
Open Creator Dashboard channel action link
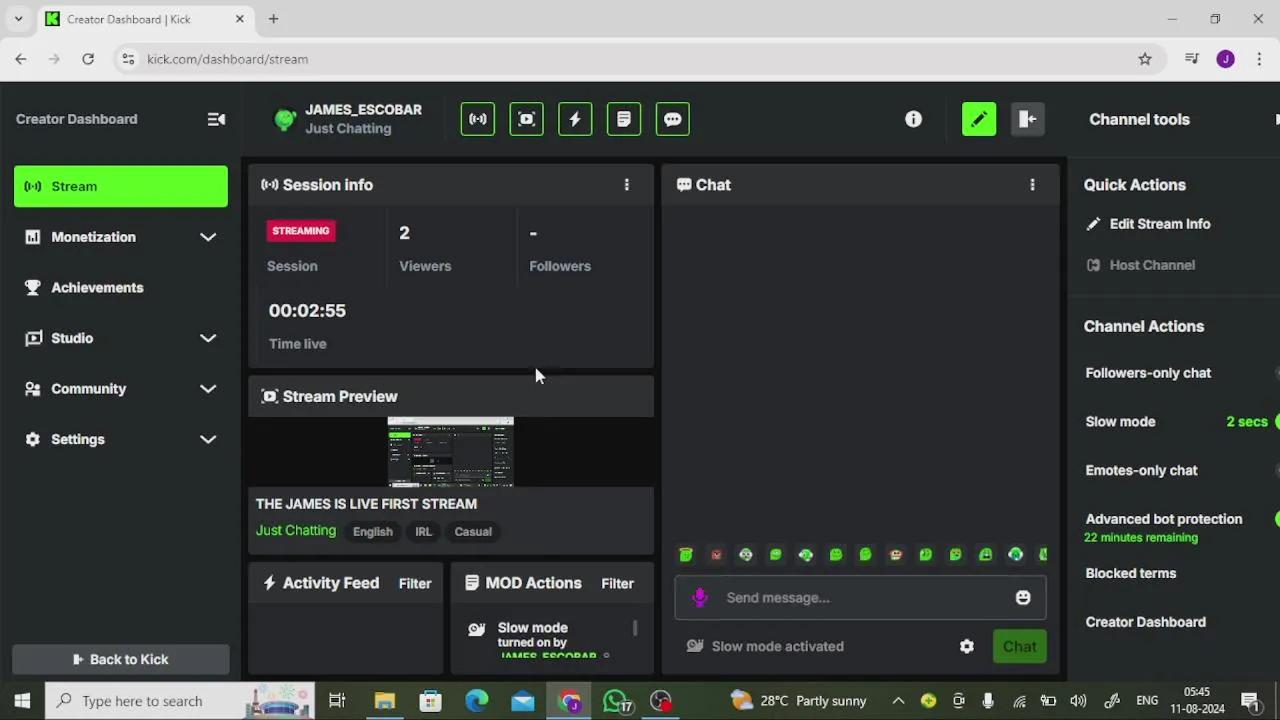pyautogui.click(x=1146, y=622)
